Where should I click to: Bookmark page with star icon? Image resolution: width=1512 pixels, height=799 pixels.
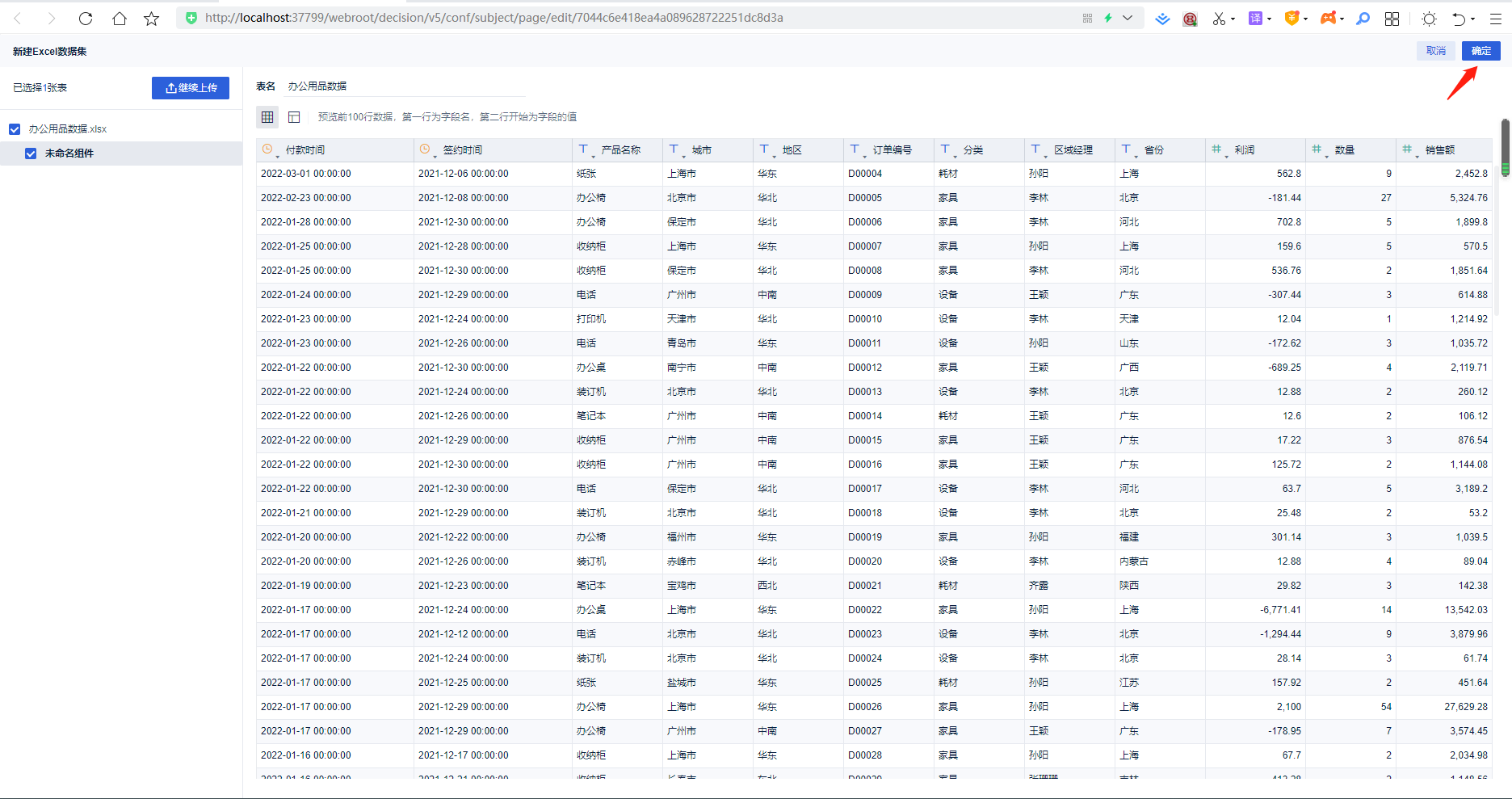[x=151, y=19]
